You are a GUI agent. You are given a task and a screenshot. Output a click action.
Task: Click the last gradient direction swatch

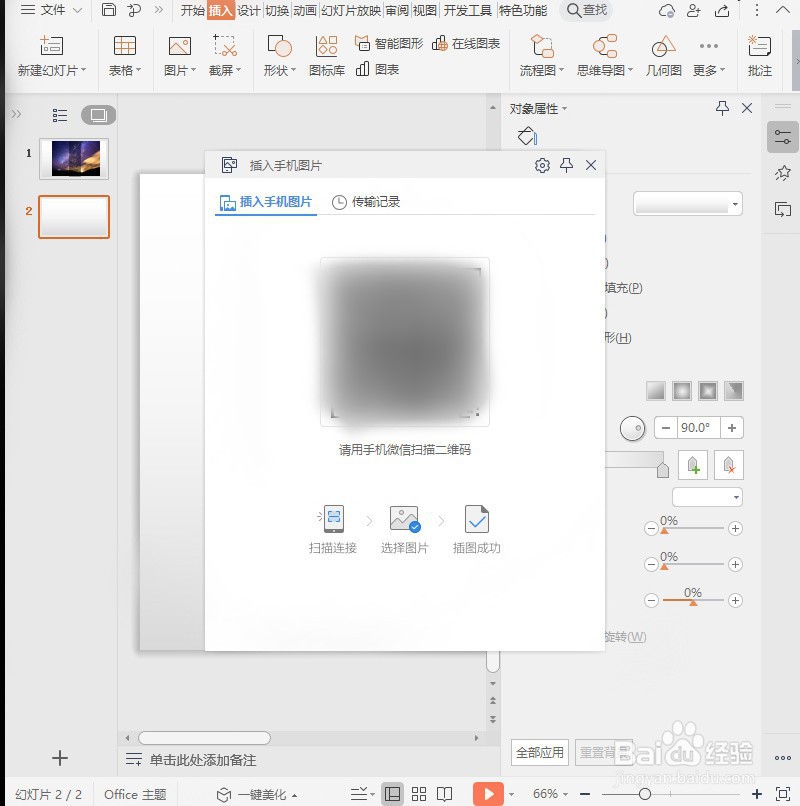734,391
